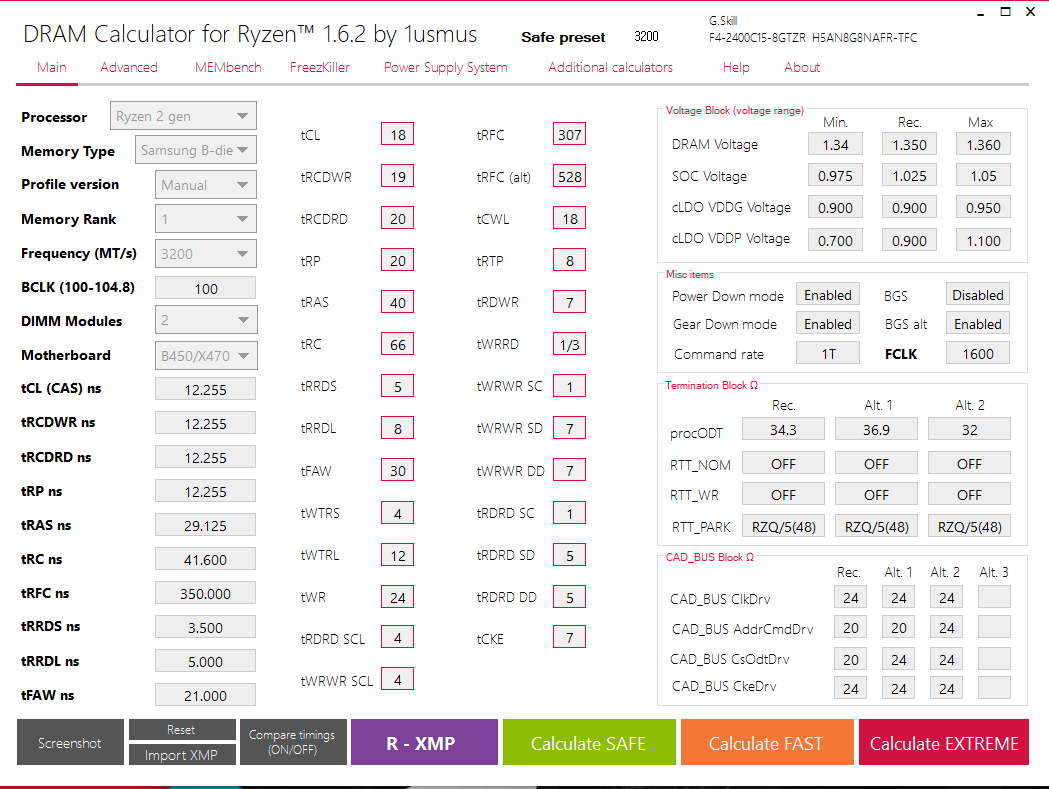Click the R - XMP button
Image resolution: width=1049 pixels, height=789 pixels.
[x=424, y=742]
